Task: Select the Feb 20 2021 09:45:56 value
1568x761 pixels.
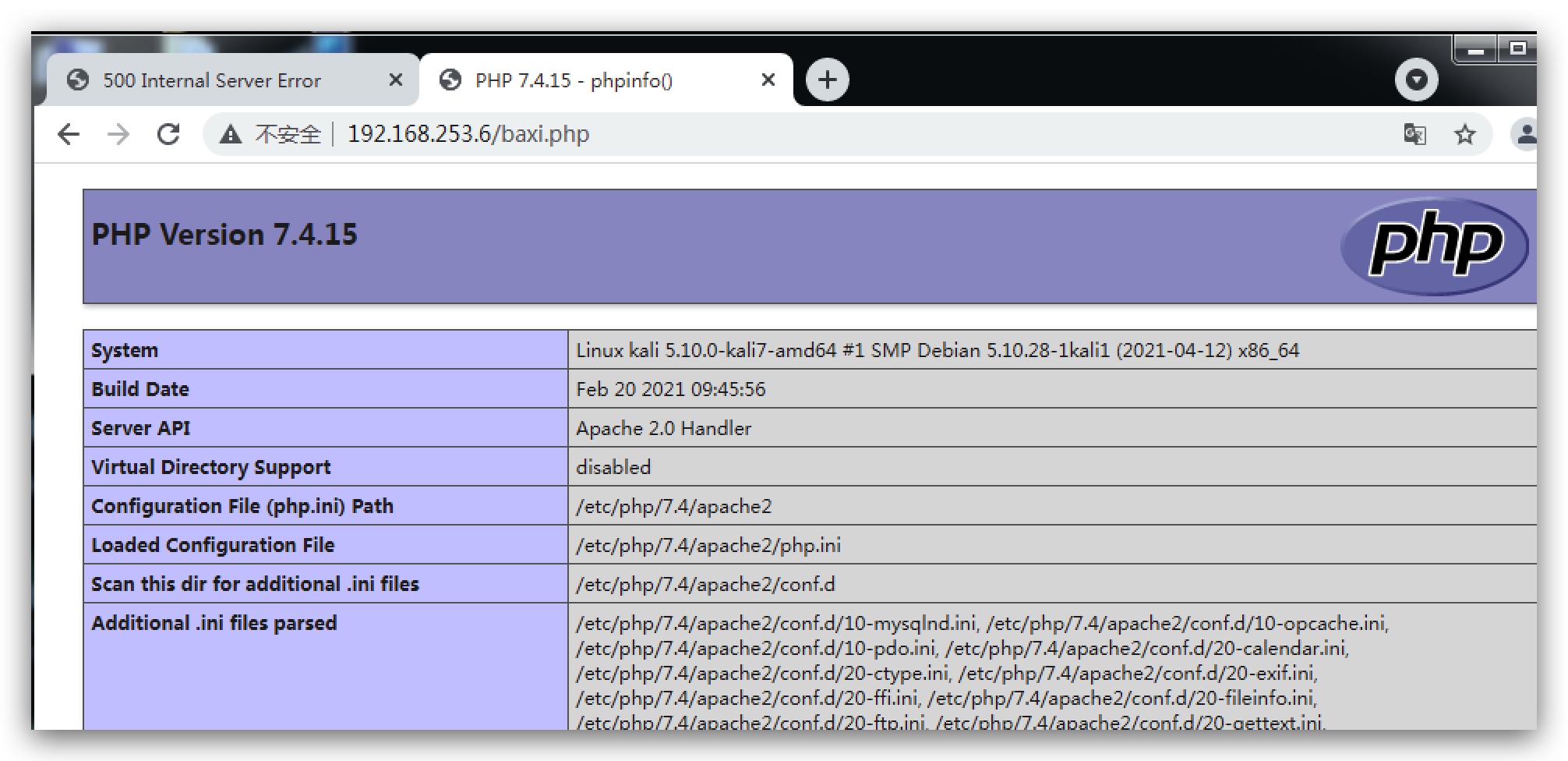Action: pos(671,389)
